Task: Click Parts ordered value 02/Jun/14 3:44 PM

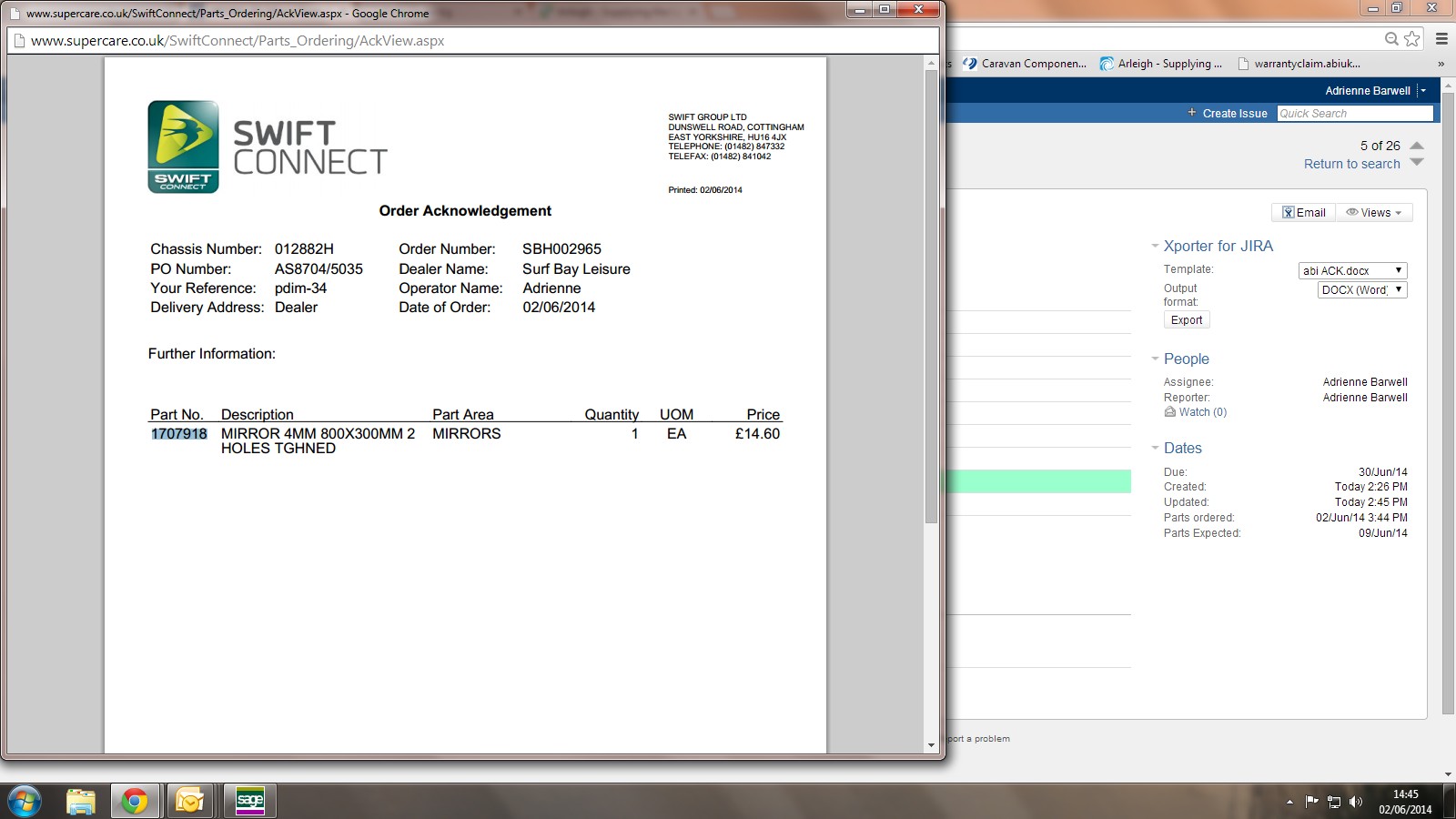Action: [1361, 518]
